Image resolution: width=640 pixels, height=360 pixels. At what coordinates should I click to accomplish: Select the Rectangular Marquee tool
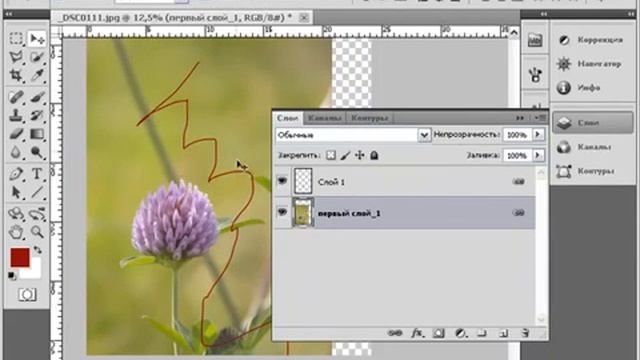16,38
